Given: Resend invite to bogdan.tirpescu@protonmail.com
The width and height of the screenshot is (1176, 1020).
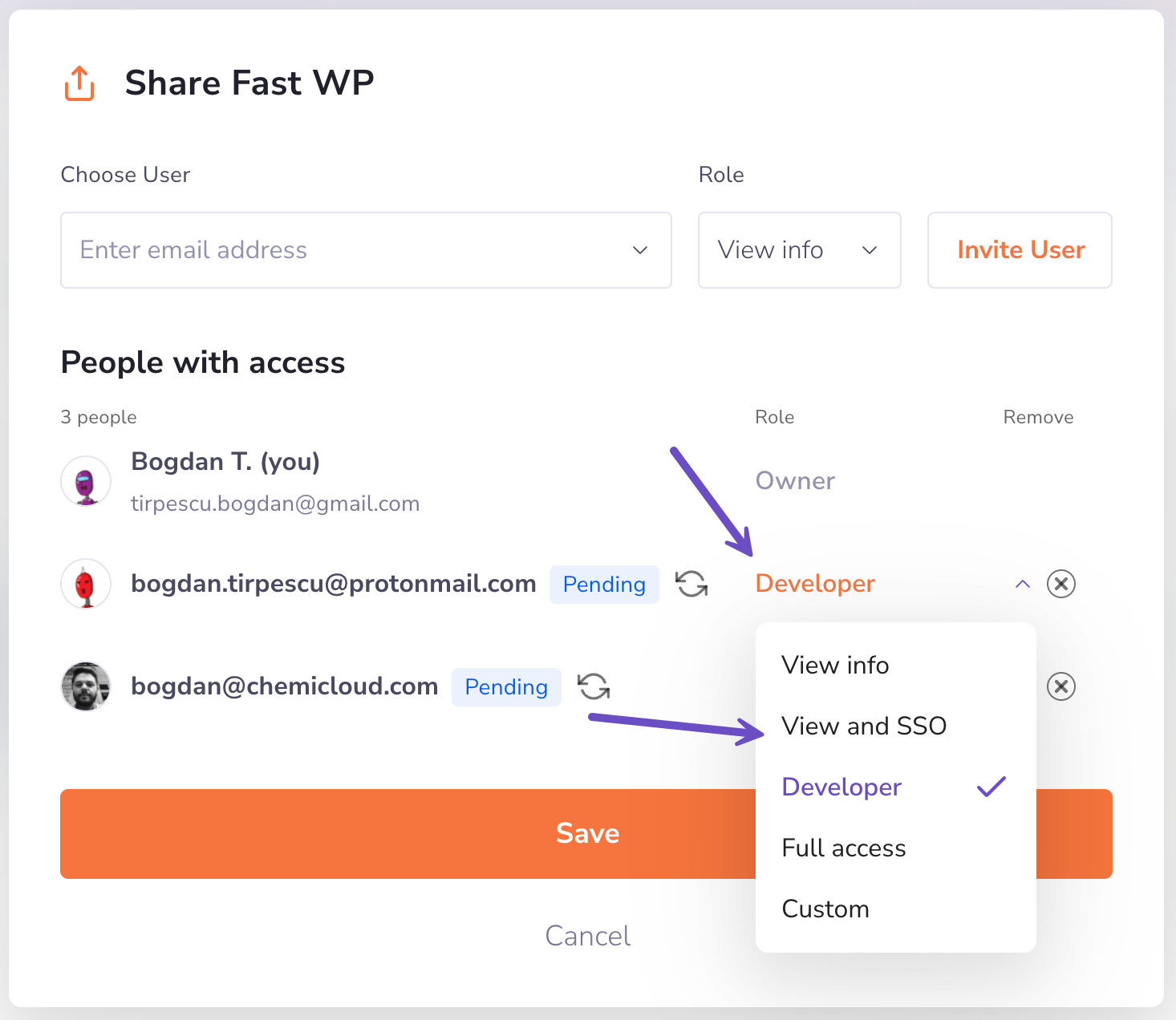Looking at the screenshot, I should click(x=691, y=584).
